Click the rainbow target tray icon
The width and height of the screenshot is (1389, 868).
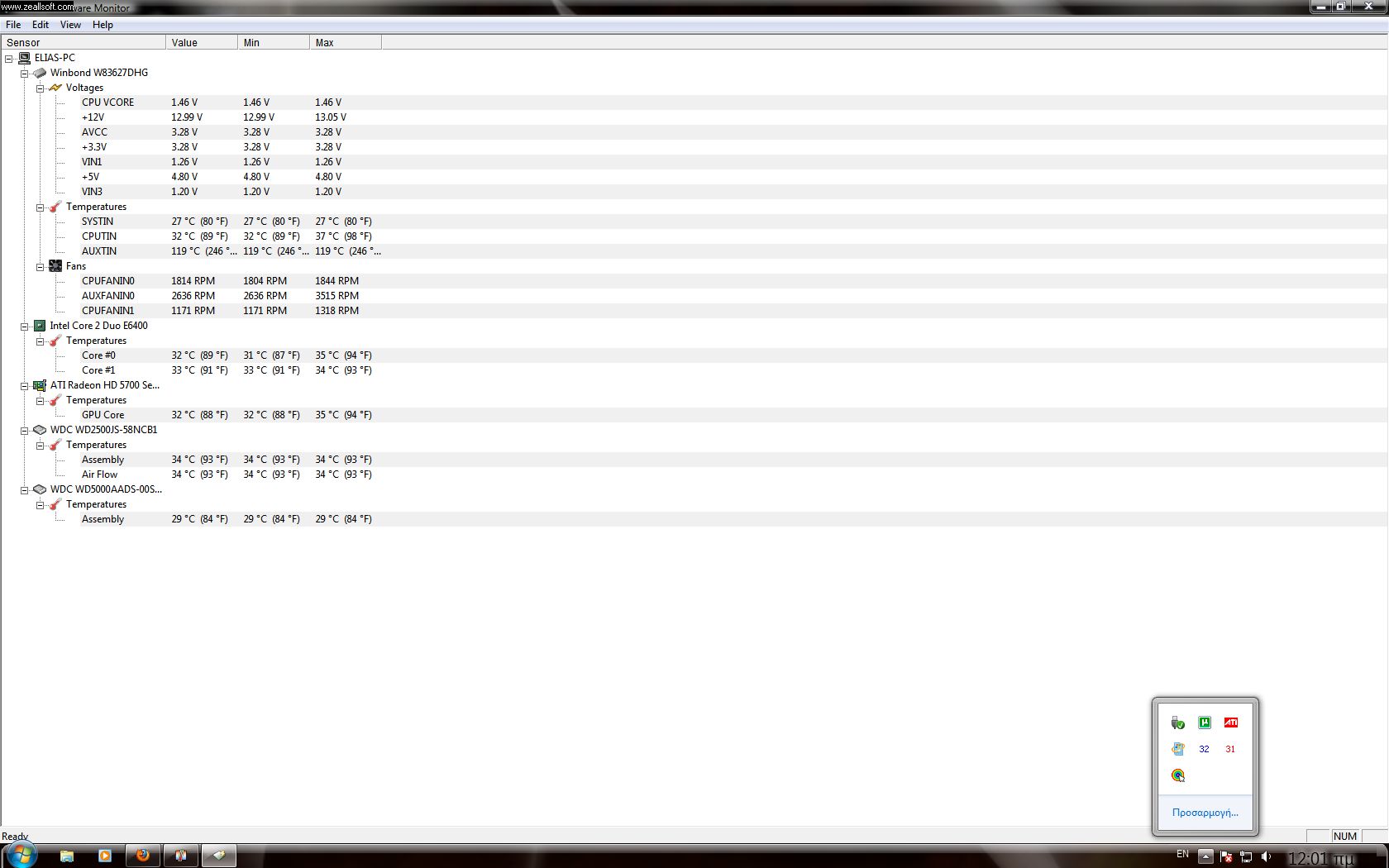pos(1178,775)
